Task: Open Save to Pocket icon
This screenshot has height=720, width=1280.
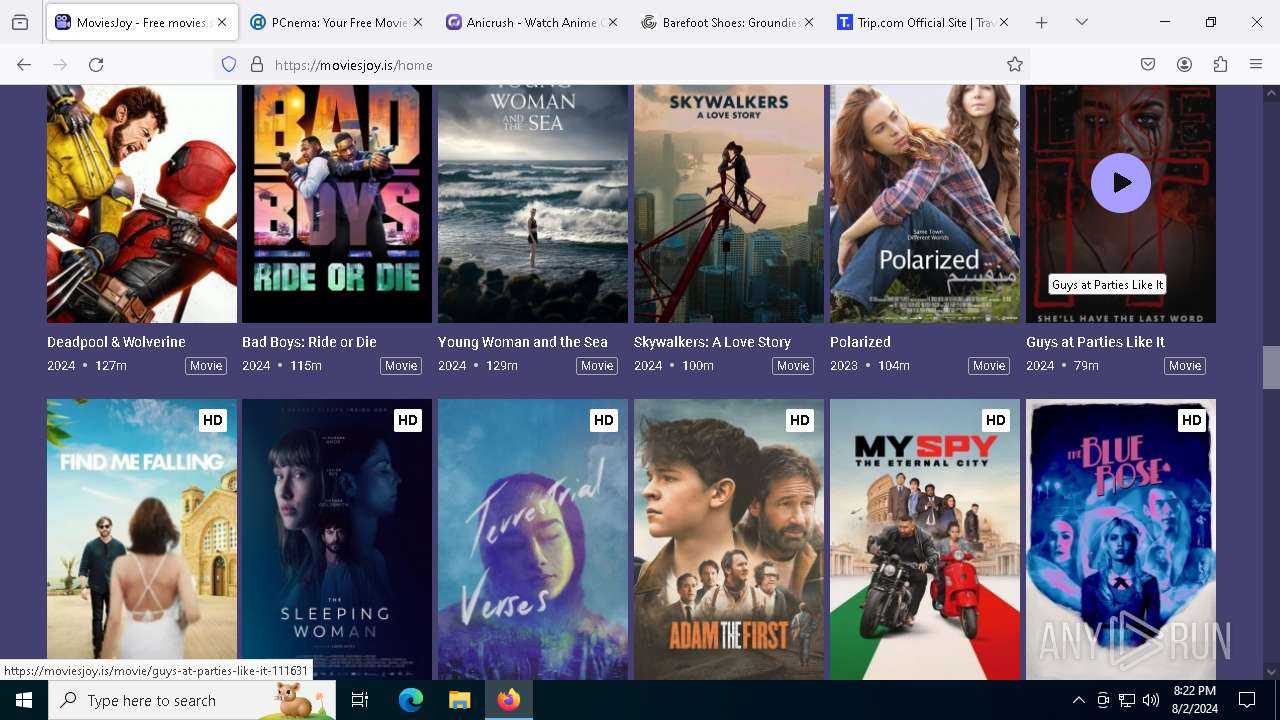Action: 1148,64
